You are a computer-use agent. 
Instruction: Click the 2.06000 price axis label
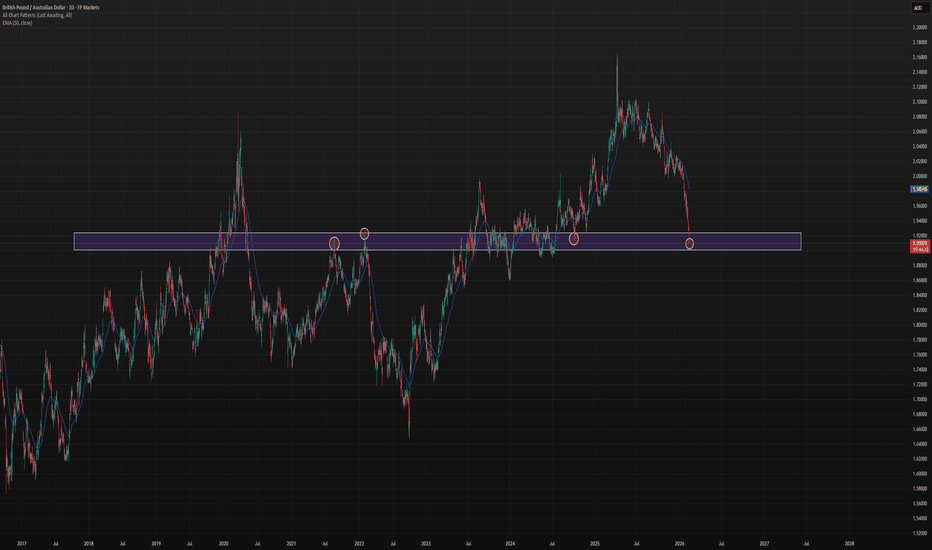point(920,131)
